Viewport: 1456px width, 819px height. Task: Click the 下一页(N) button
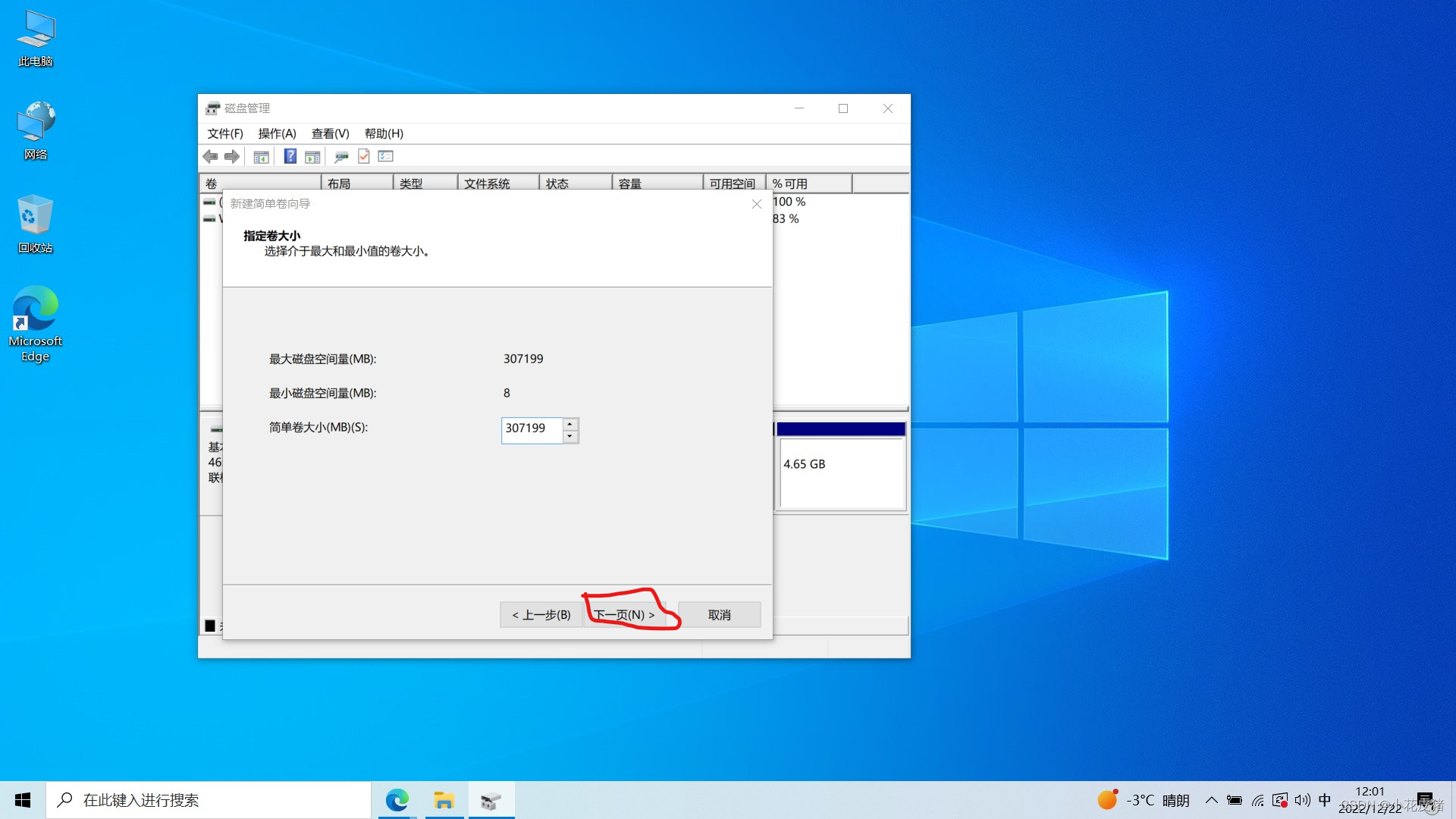[624, 615]
